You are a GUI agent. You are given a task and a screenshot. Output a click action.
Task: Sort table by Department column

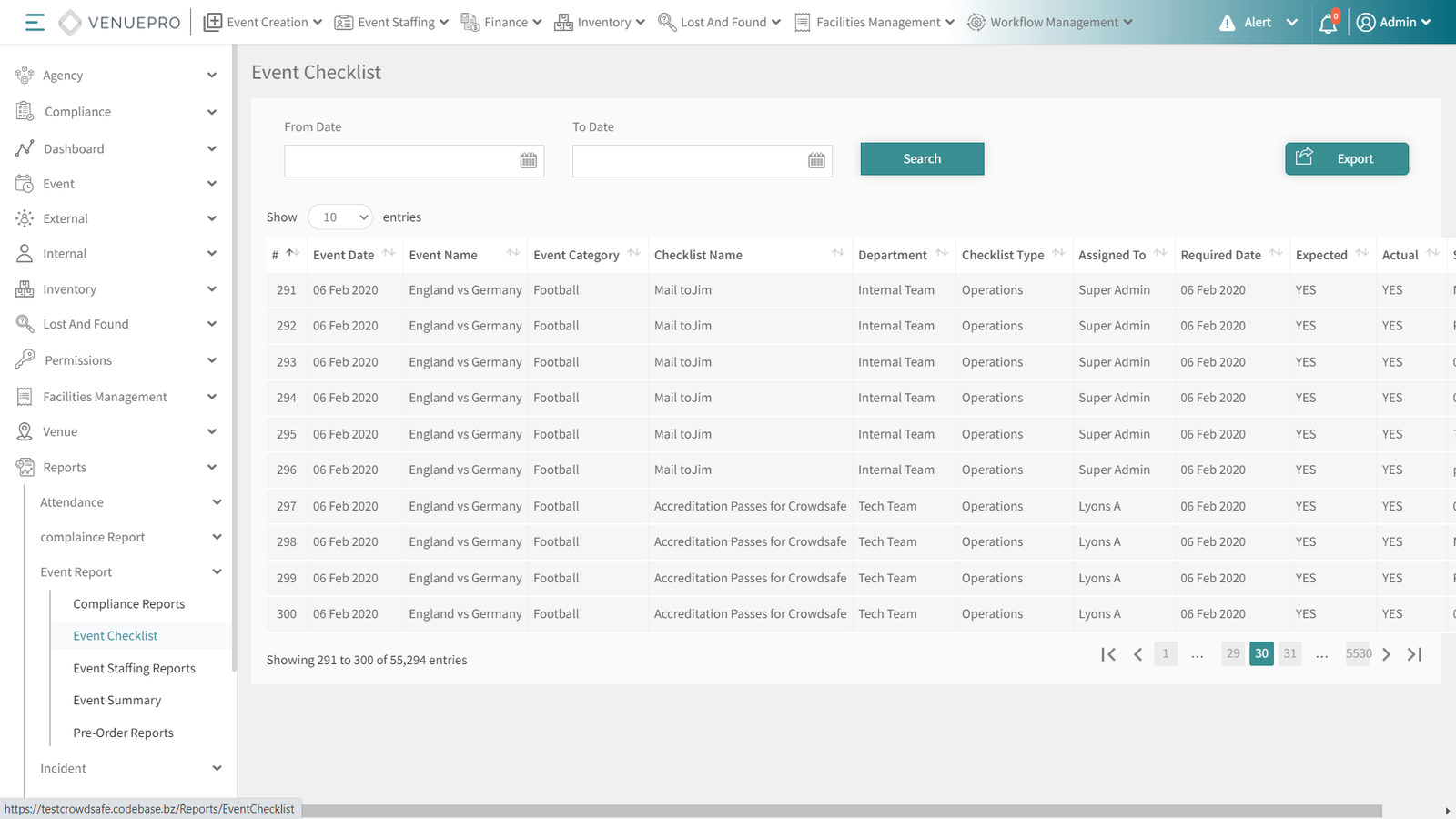(x=941, y=254)
